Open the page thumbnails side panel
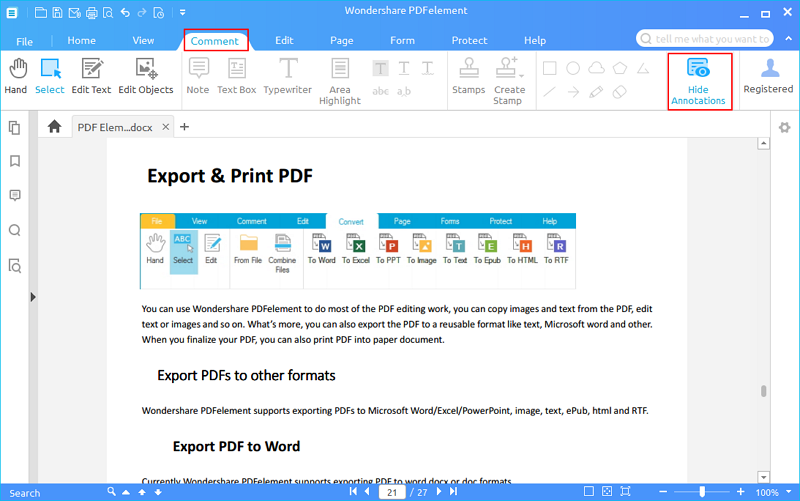This screenshot has height=501, width=800. [x=15, y=128]
